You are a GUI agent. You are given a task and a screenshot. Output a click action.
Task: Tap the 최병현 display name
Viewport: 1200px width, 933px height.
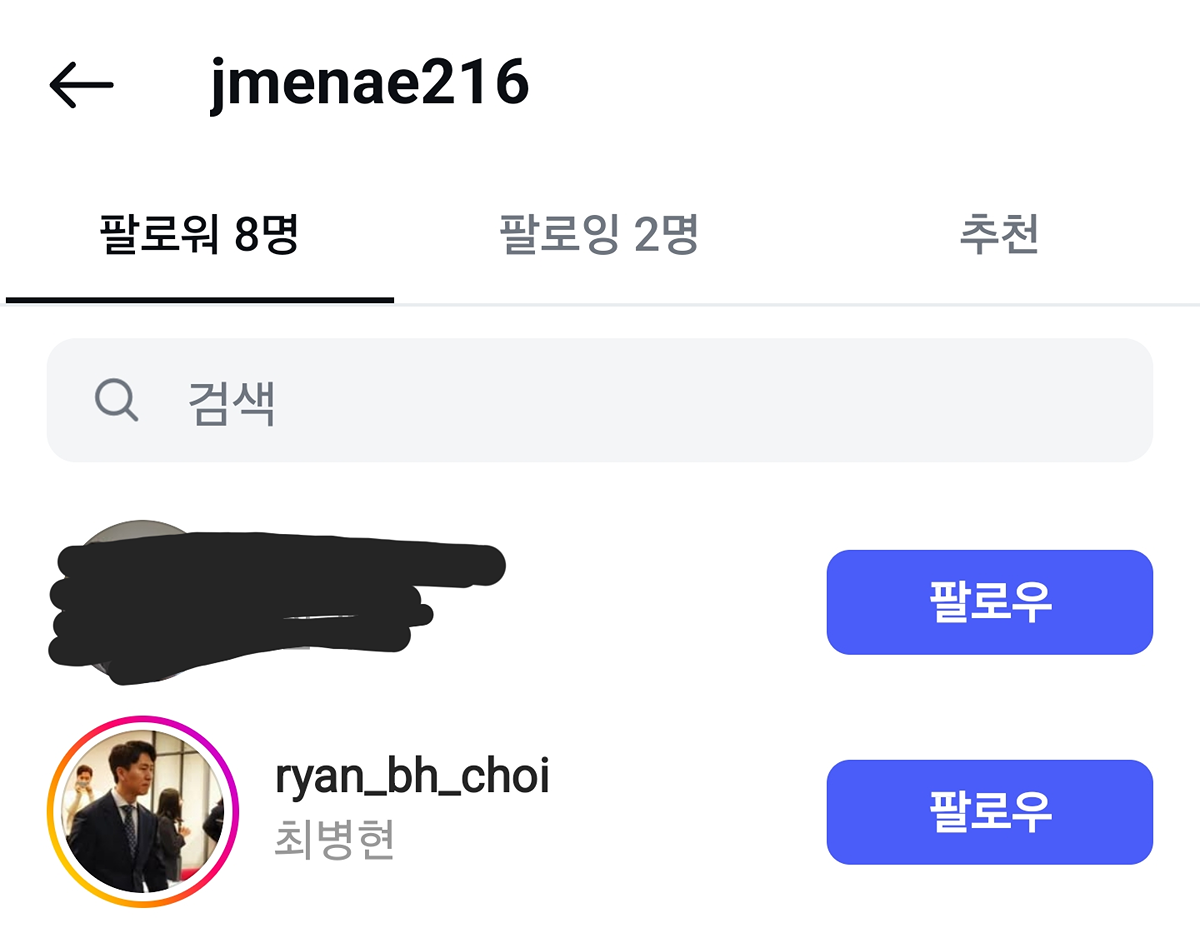point(334,841)
